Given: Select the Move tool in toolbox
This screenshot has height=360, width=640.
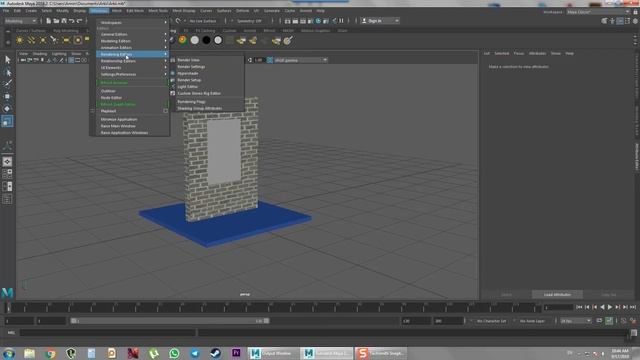Looking at the screenshot, I should (x=7, y=96).
